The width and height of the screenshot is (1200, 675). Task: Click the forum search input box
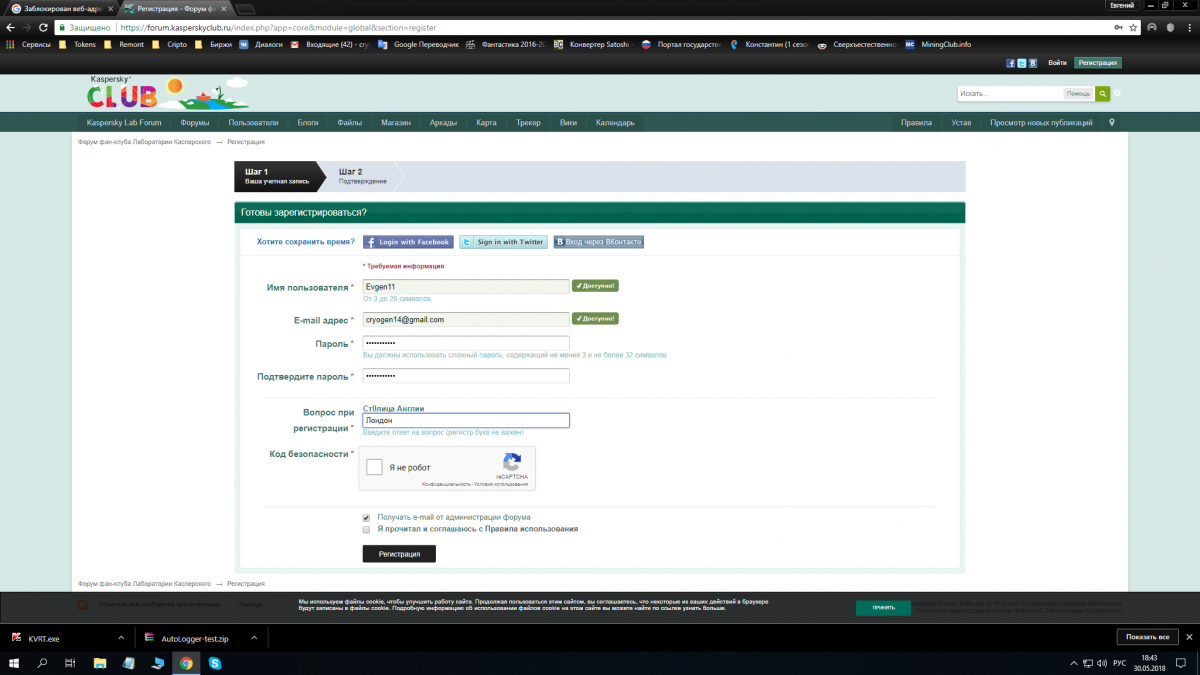(x=1010, y=93)
